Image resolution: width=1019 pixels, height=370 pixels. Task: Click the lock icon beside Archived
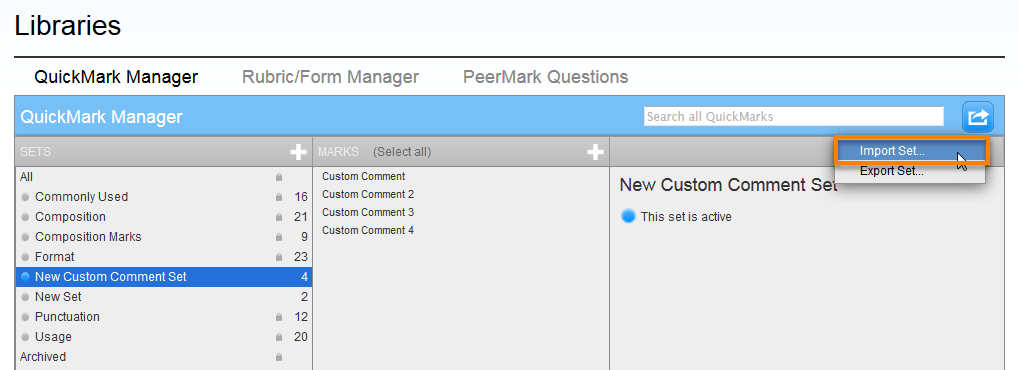click(x=279, y=357)
